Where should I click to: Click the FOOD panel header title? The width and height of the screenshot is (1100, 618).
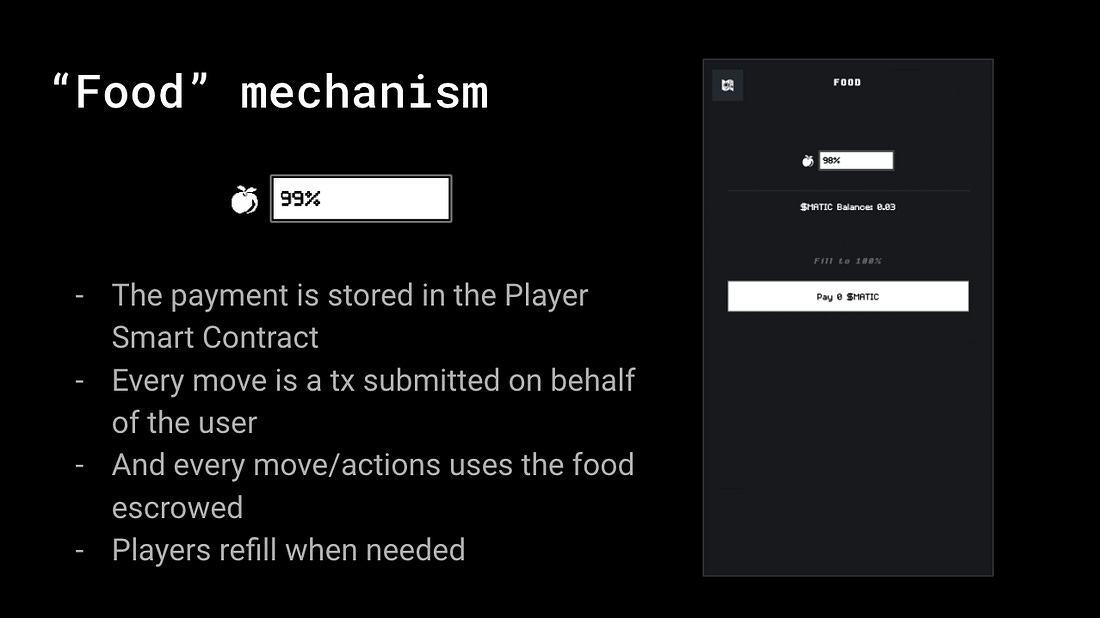847,82
